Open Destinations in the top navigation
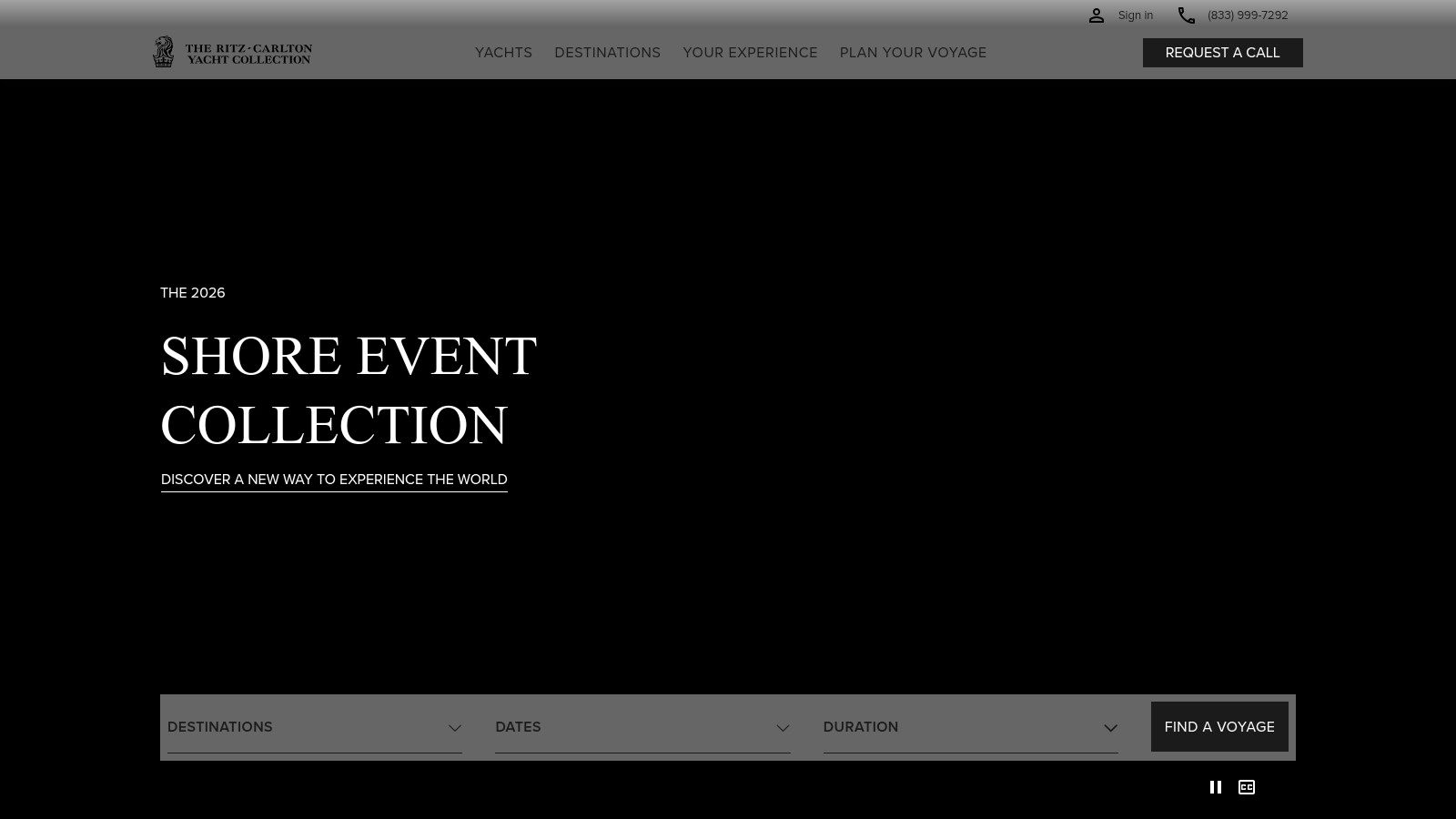Viewport: 1456px width, 819px height. pyautogui.click(x=607, y=53)
